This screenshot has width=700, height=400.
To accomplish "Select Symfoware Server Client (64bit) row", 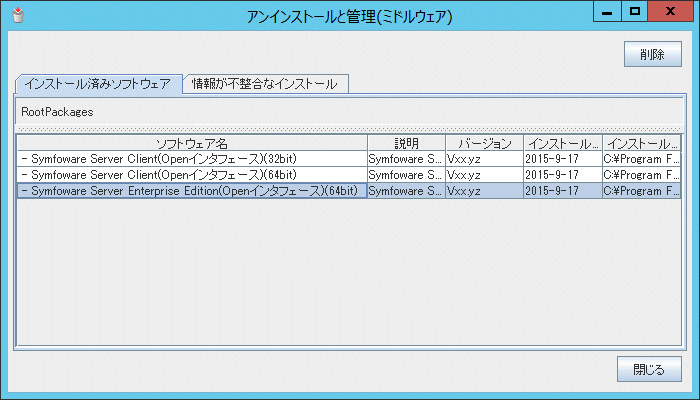I will (x=349, y=175).
